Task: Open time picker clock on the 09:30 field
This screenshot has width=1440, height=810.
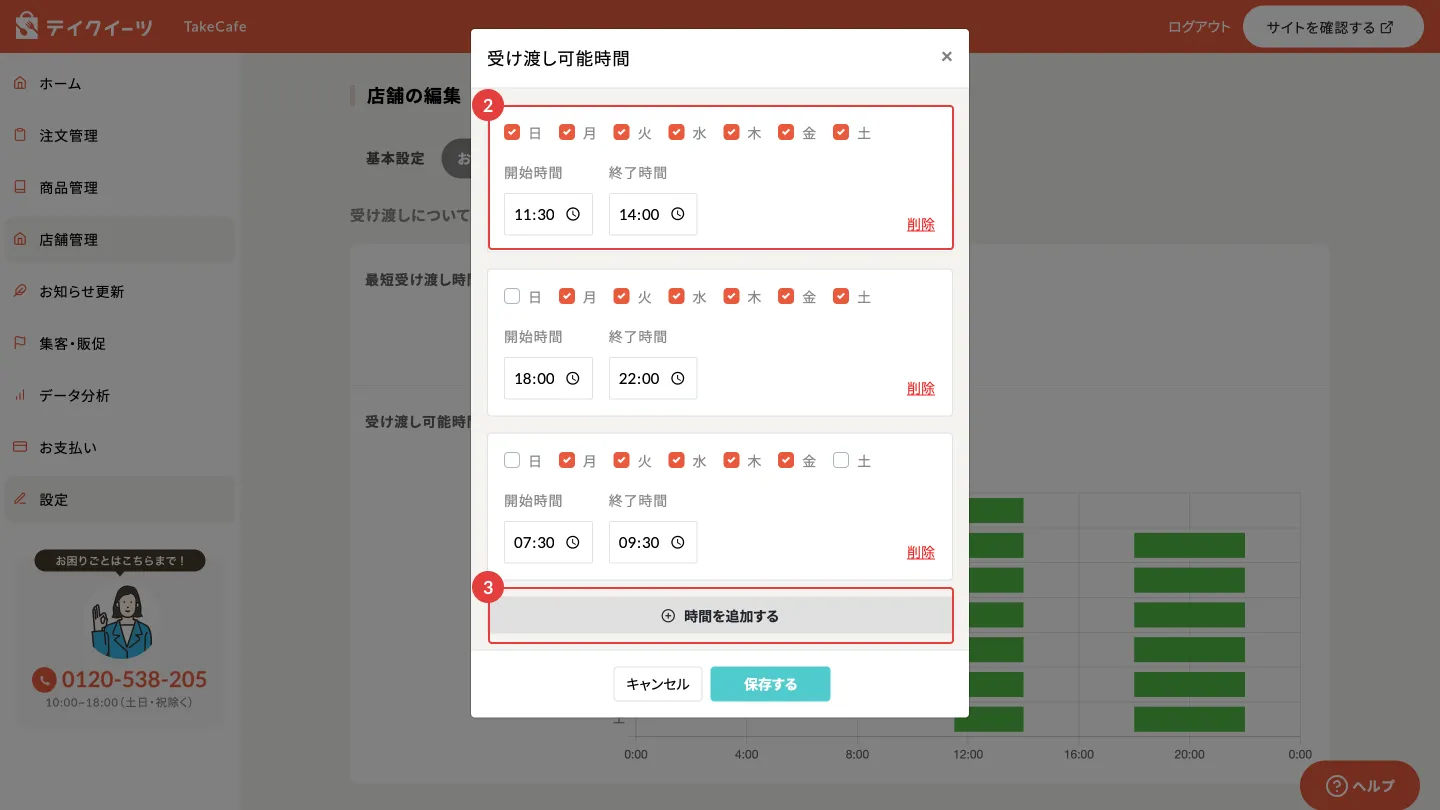Action: click(677, 542)
